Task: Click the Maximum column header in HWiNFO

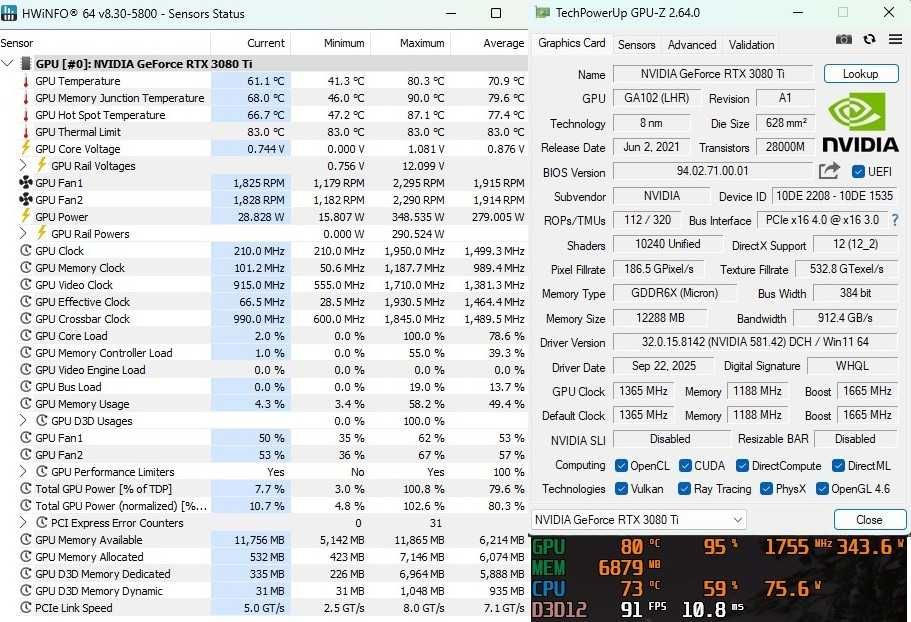Action: [x=411, y=43]
